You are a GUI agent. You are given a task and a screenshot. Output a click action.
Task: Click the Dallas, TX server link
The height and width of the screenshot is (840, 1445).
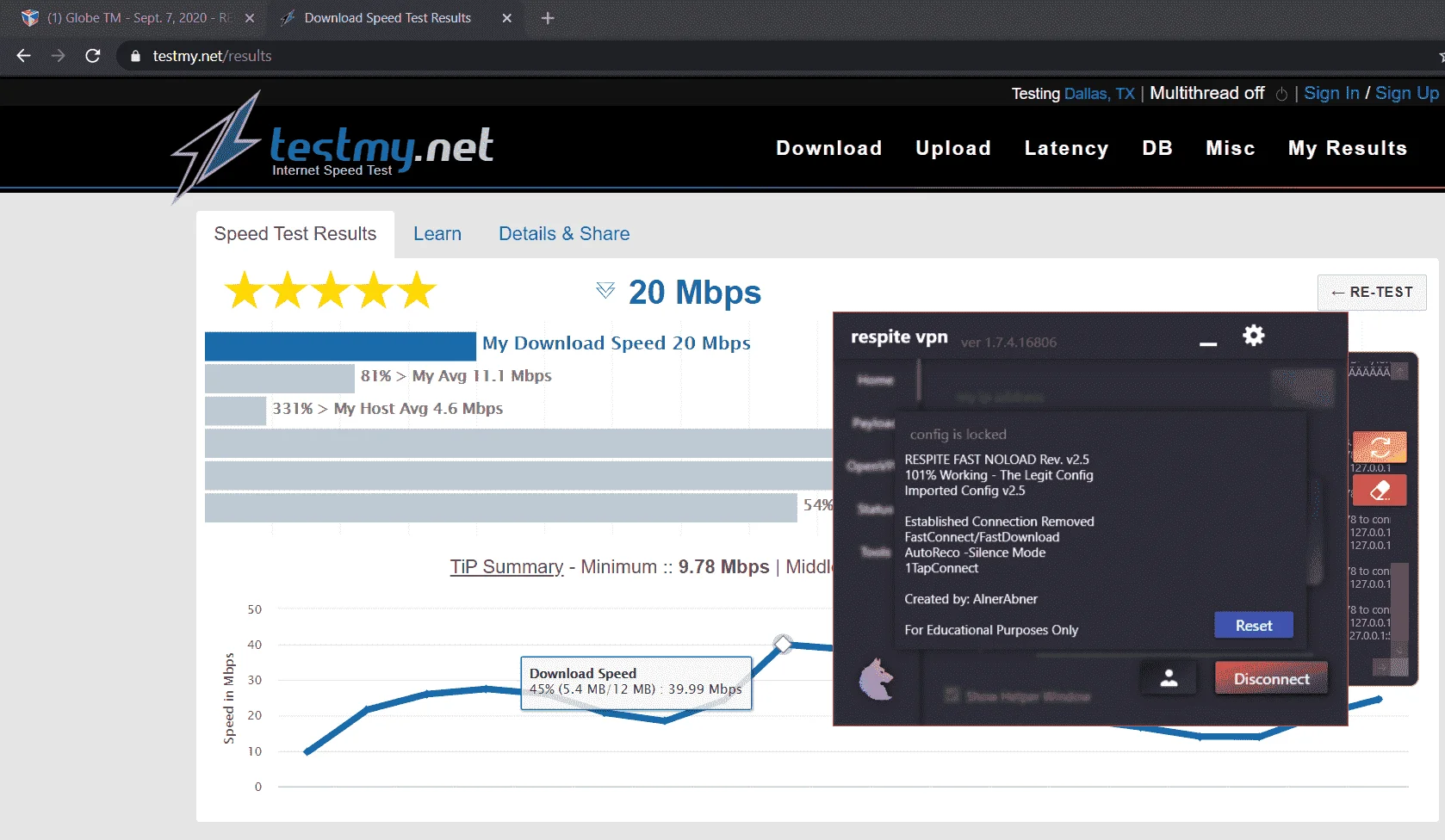point(1100,94)
